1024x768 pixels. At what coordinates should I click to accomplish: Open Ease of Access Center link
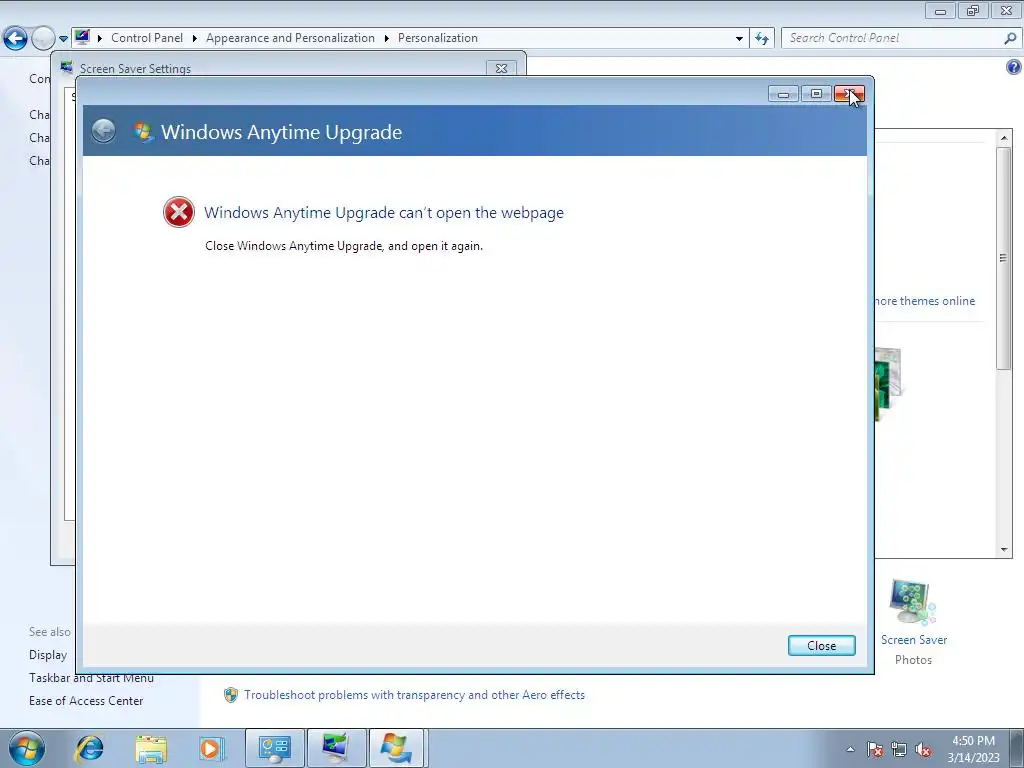coord(86,701)
